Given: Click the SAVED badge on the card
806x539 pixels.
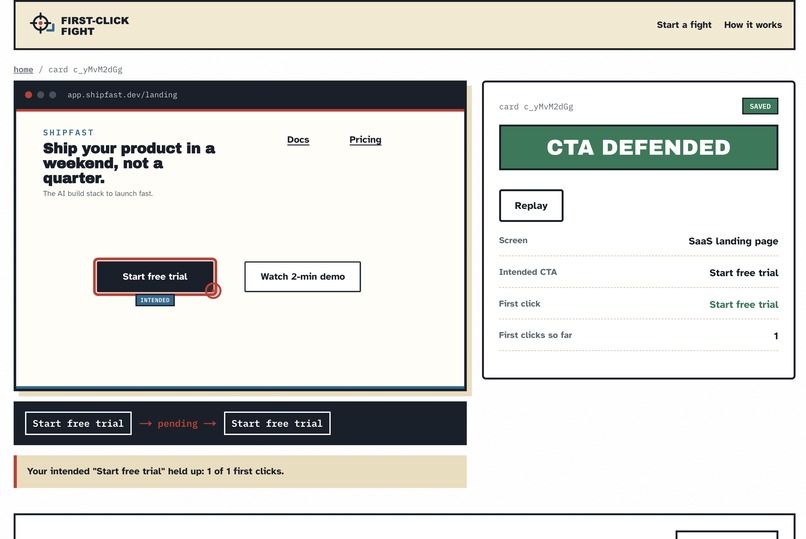Looking at the screenshot, I should point(760,106).
